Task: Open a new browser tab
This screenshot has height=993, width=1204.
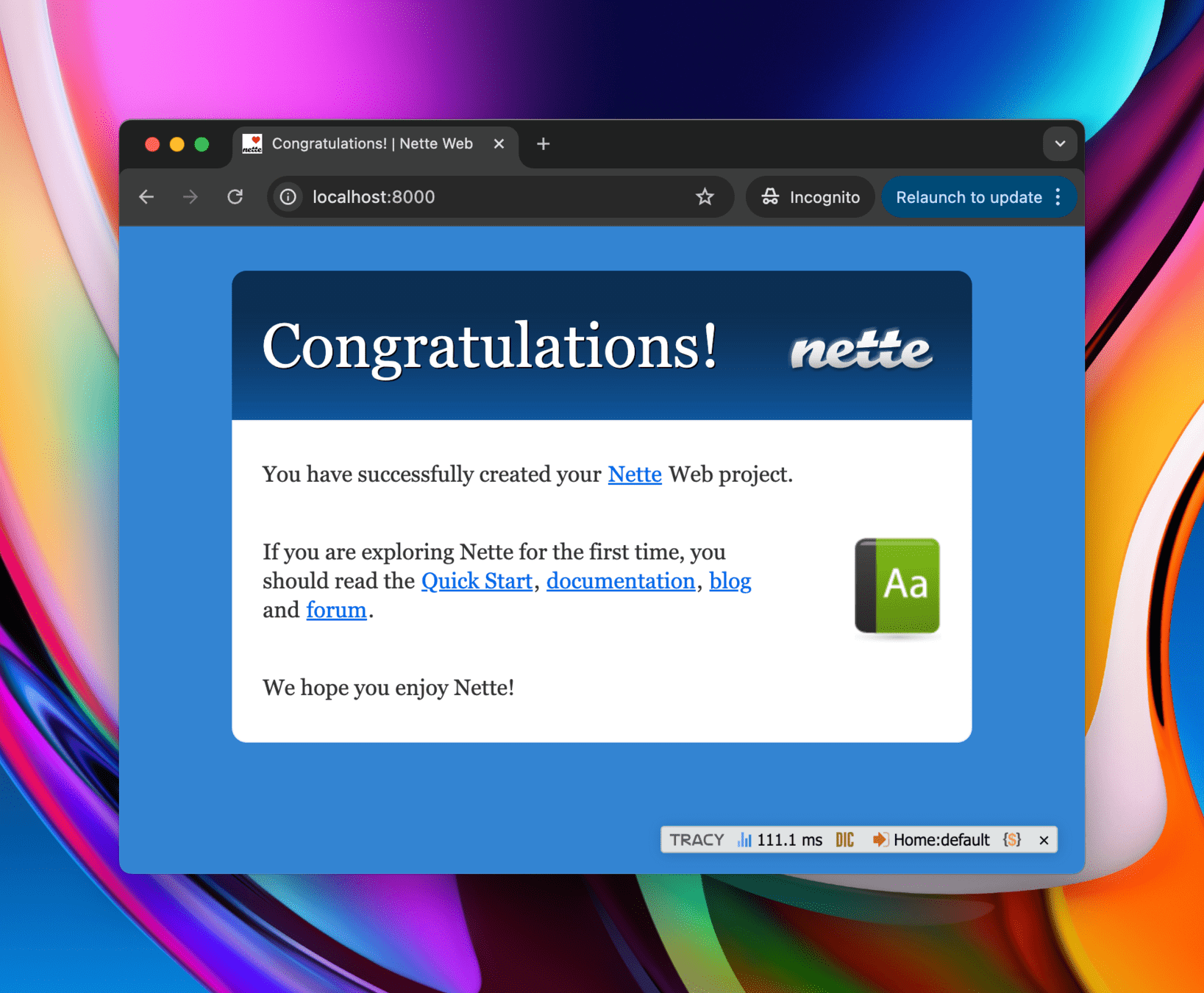Action: [544, 144]
